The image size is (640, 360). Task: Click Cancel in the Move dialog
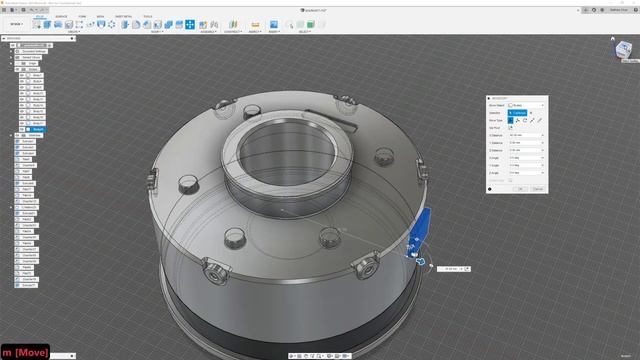pos(539,189)
